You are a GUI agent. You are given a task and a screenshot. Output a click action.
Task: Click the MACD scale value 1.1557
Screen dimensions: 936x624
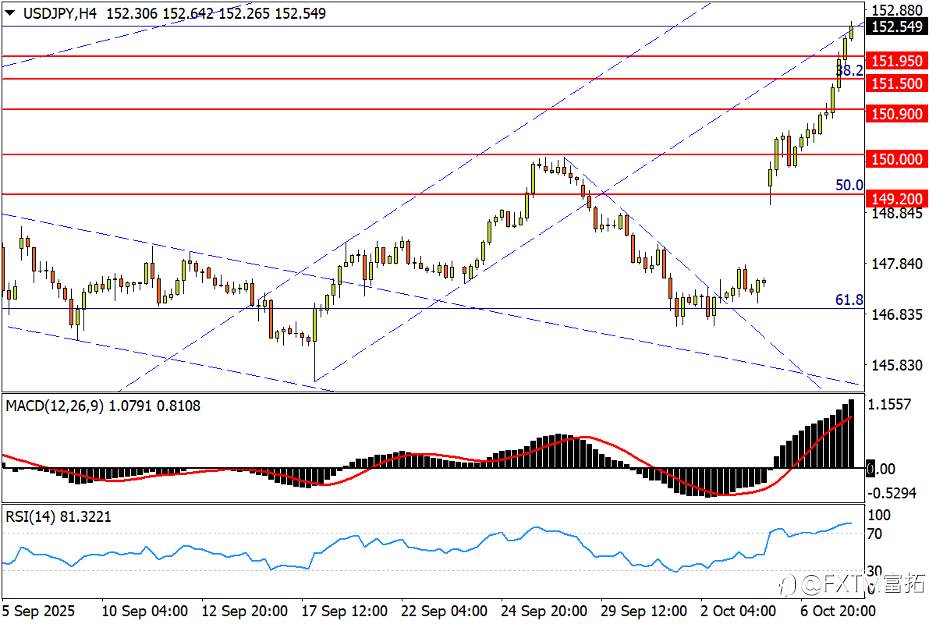(889, 405)
